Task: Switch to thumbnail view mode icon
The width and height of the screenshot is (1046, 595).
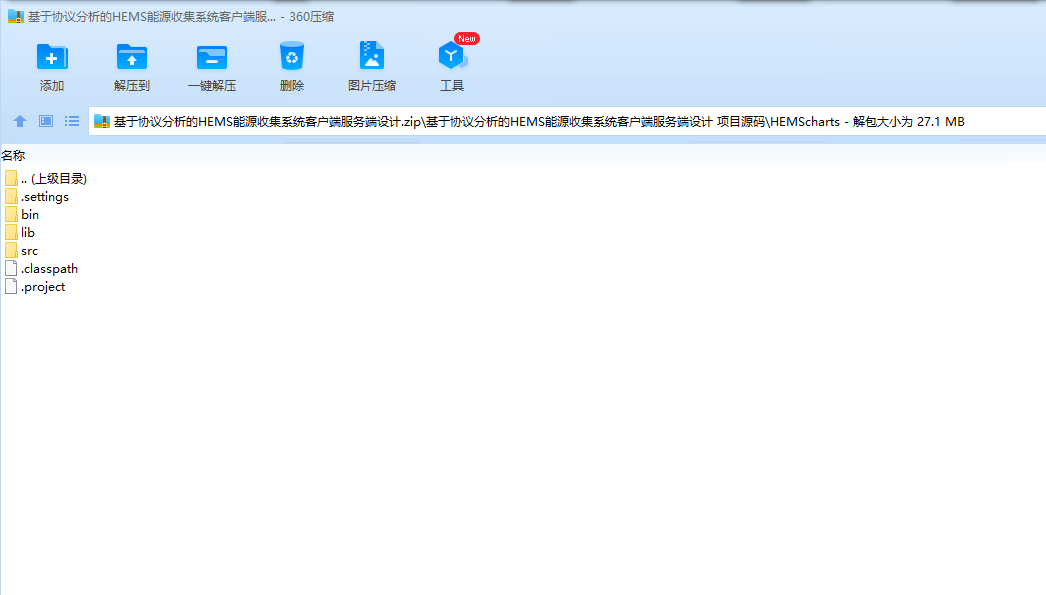Action: (x=46, y=121)
